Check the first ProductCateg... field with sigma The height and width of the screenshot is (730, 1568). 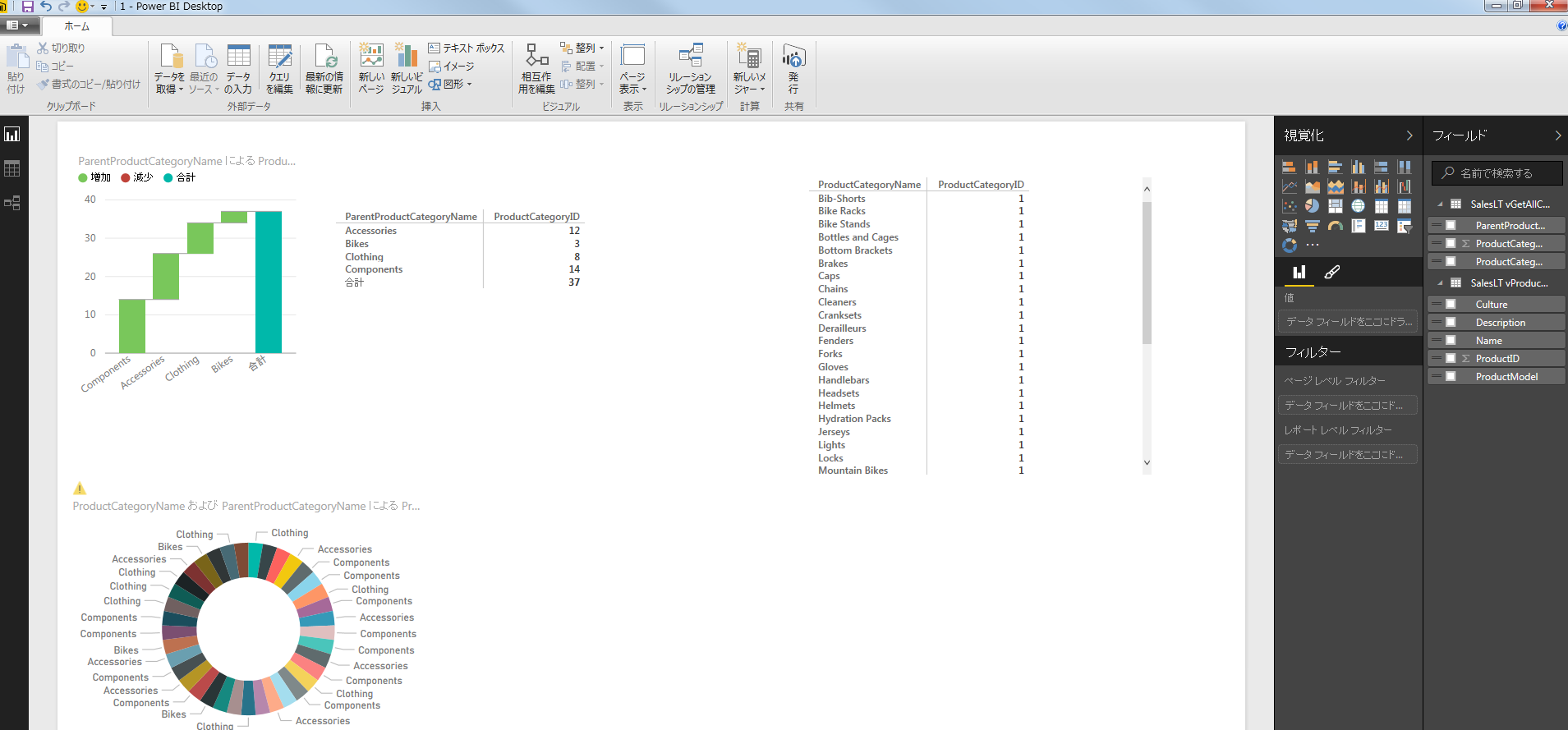click(x=1451, y=243)
